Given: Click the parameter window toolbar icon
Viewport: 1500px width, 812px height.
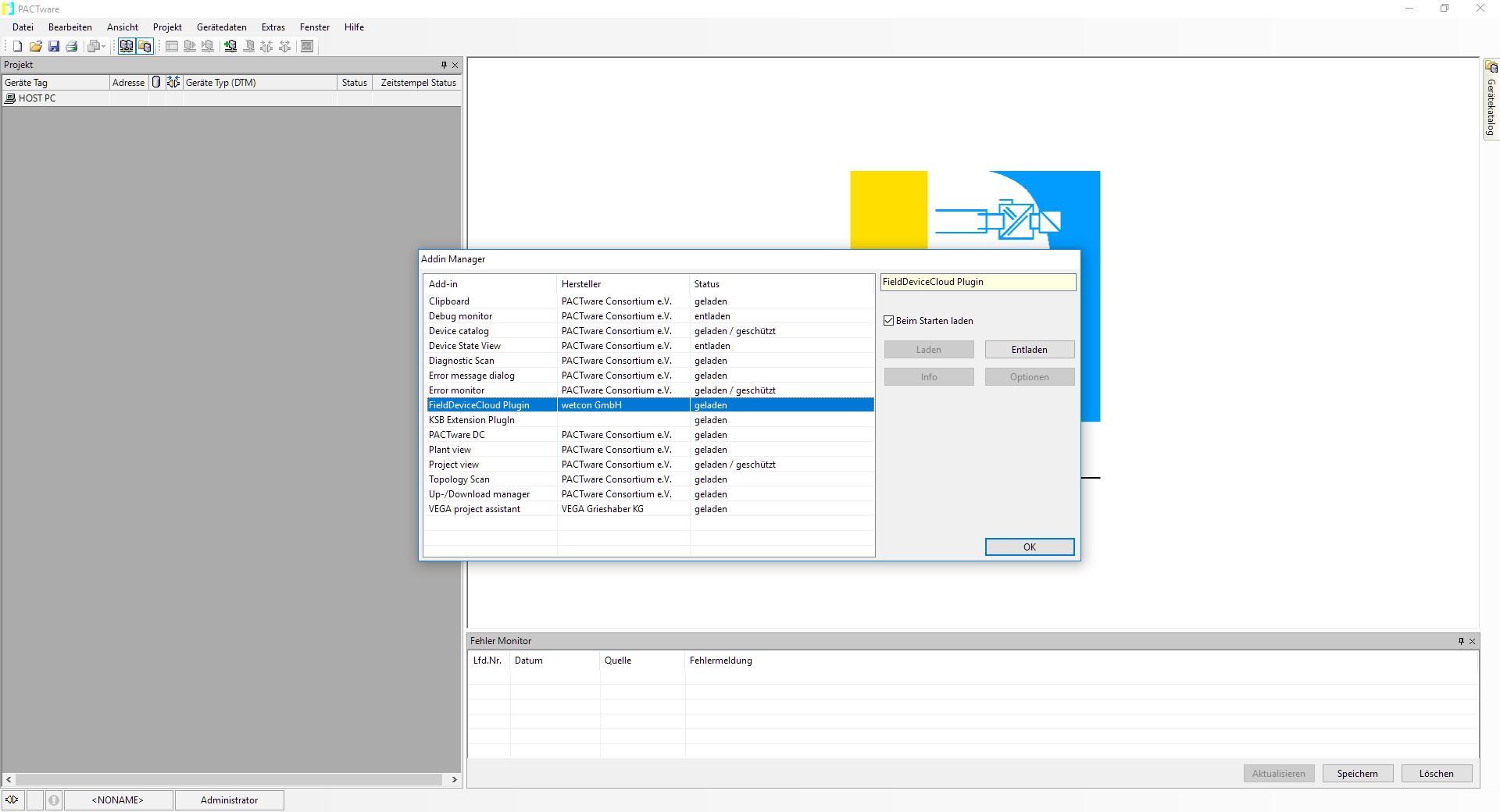Looking at the screenshot, I should pos(172,46).
